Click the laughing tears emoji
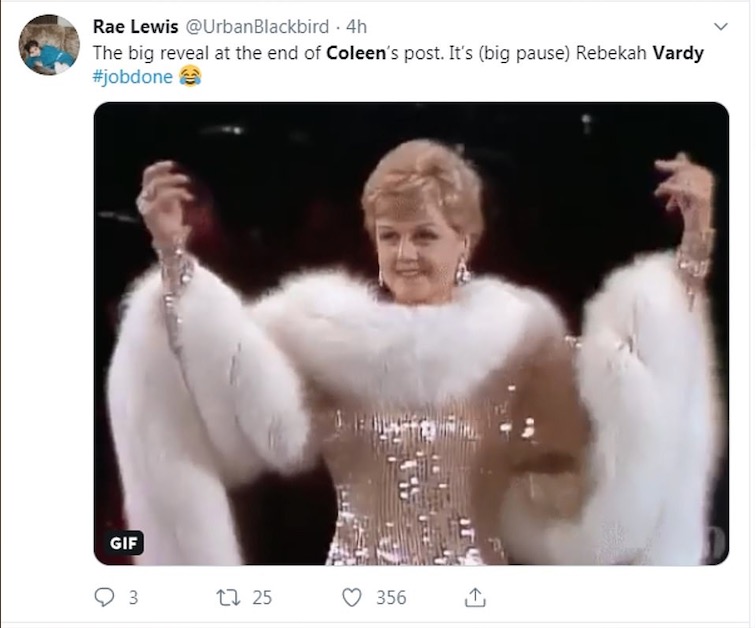This screenshot has height=628, width=756. click(190, 77)
